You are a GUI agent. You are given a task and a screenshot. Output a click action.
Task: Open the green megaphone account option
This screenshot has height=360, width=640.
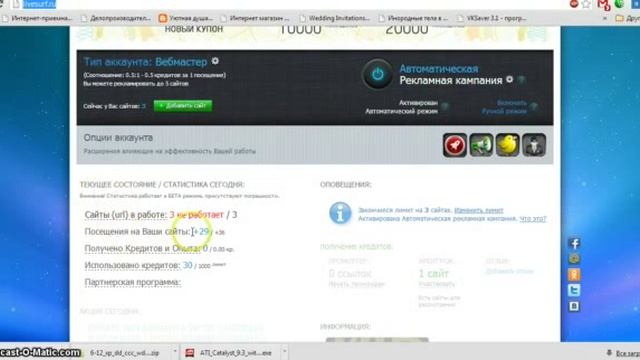[x=481, y=145]
